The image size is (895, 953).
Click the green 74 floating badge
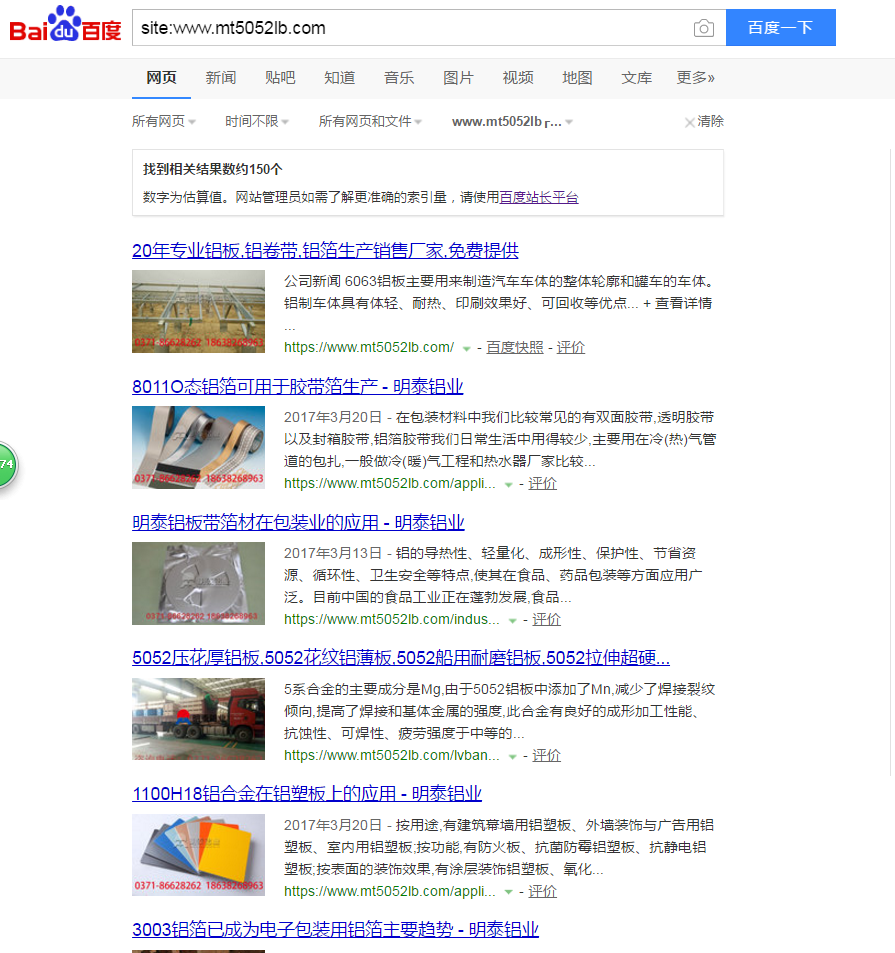coord(7,464)
